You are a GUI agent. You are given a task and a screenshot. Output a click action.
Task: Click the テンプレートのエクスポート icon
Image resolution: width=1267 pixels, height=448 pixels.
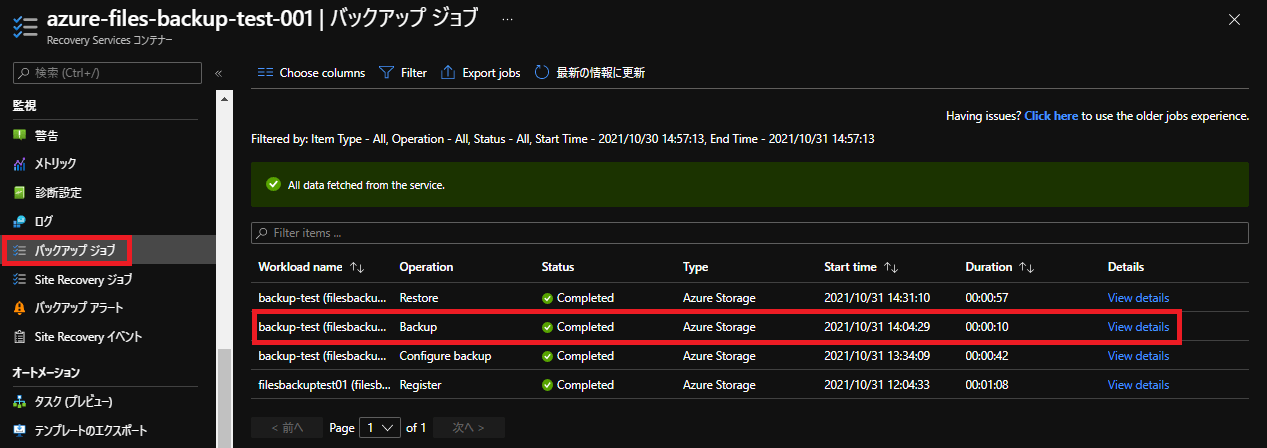click(19, 431)
